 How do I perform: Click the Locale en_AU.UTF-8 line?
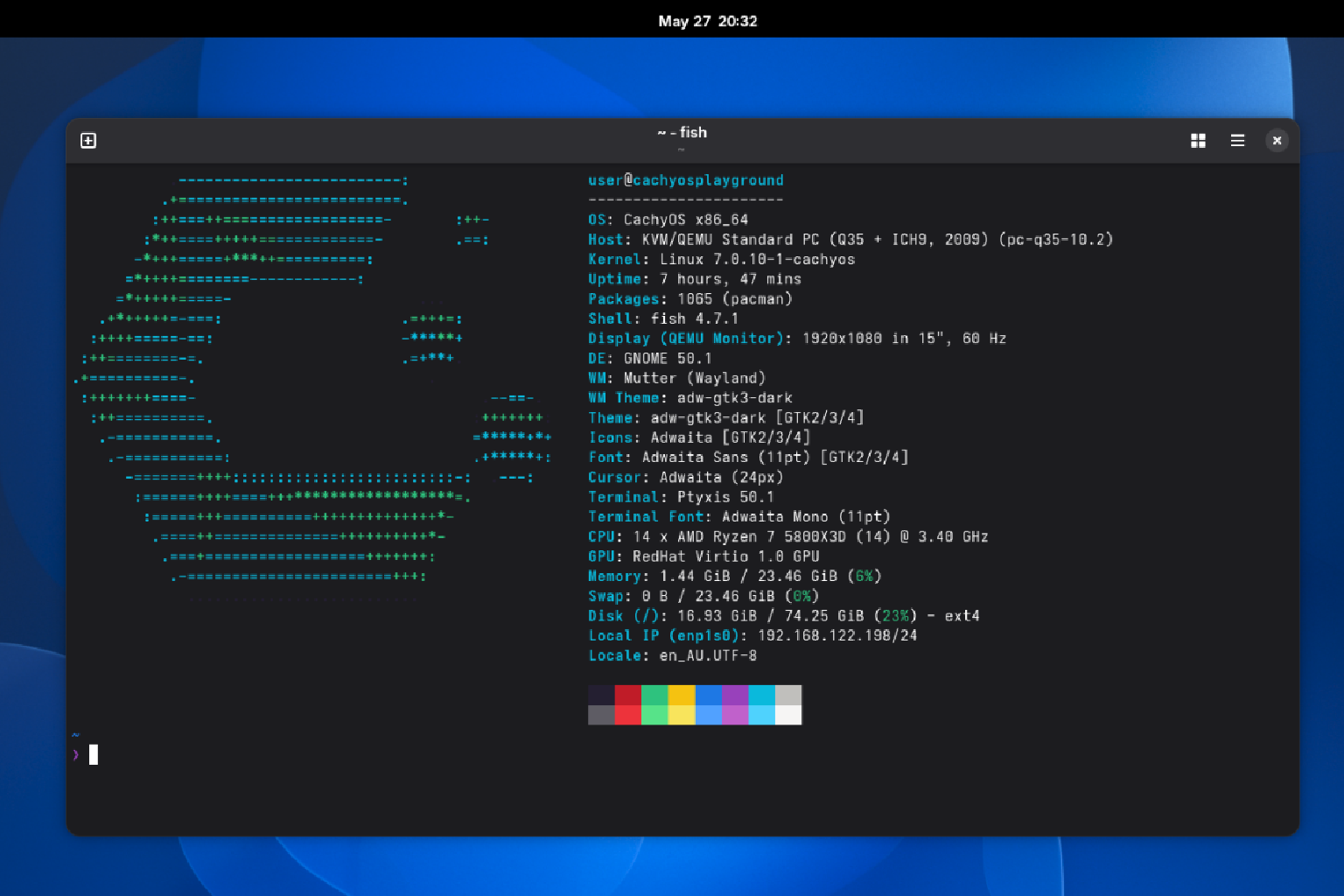(x=673, y=655)
